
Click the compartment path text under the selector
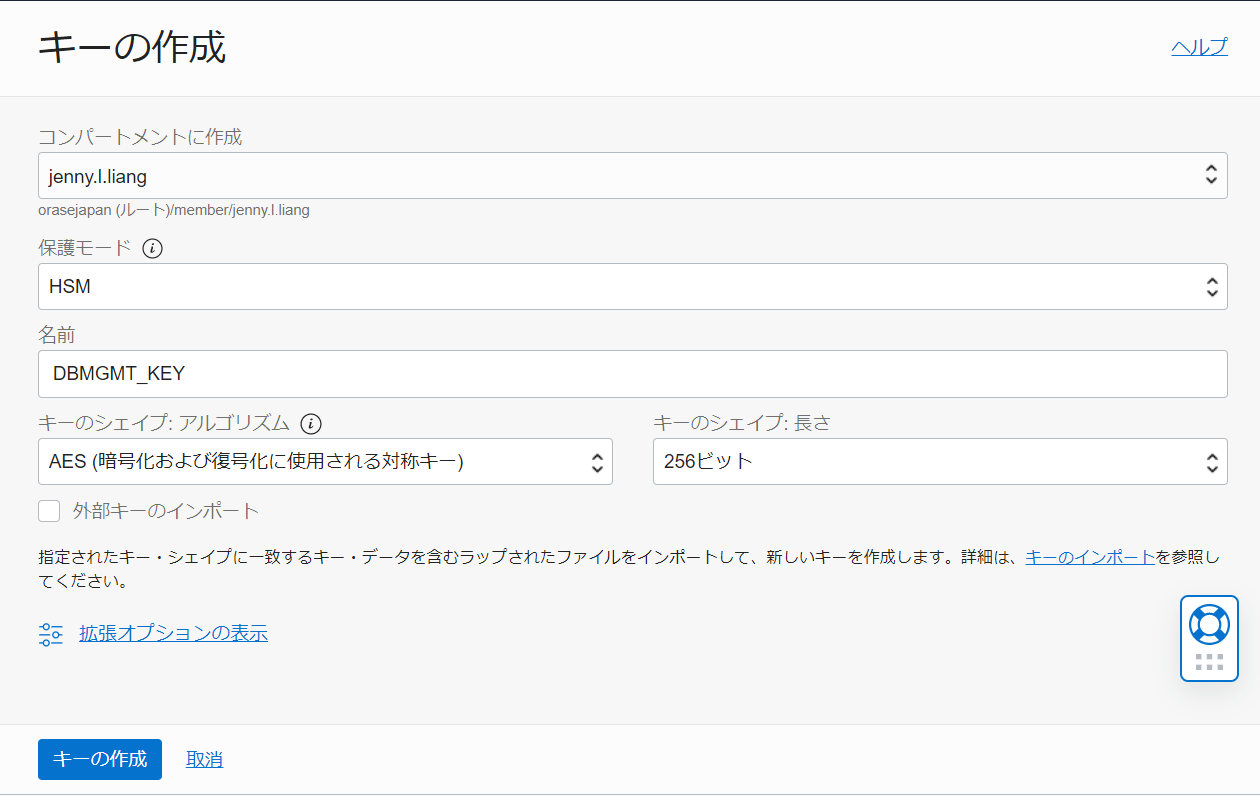coord(174,210)
